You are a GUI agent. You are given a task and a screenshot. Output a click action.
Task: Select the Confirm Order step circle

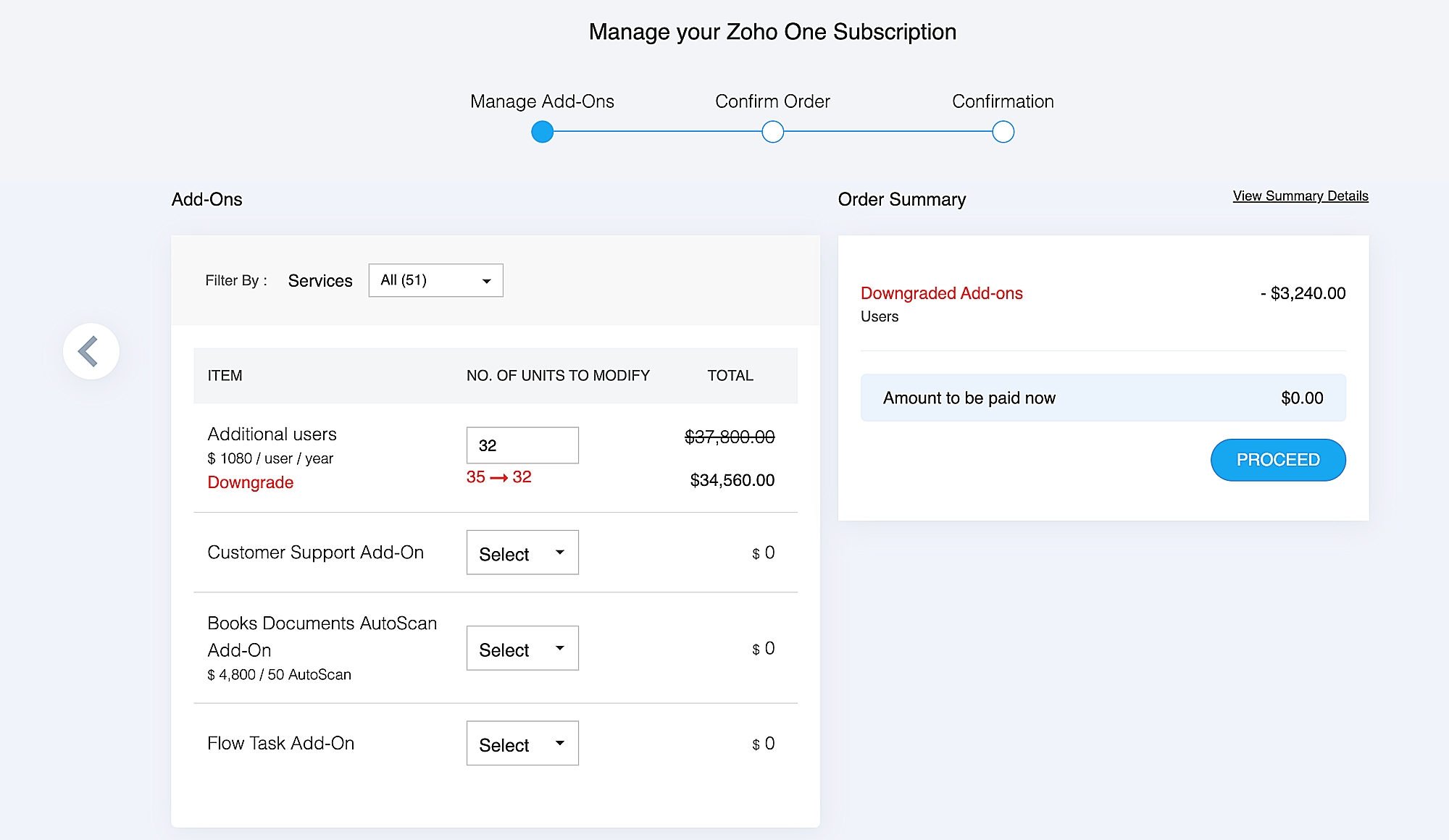point(773,132)
